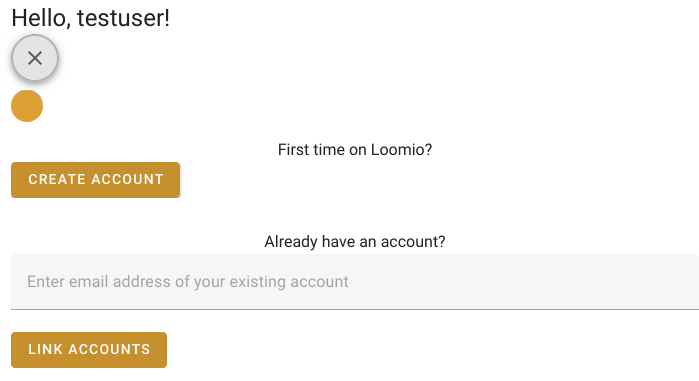The width and height of the screenshot is (699, 381).
Task: Link existing account with Link Accounts
Action: [x=89, y=350]
